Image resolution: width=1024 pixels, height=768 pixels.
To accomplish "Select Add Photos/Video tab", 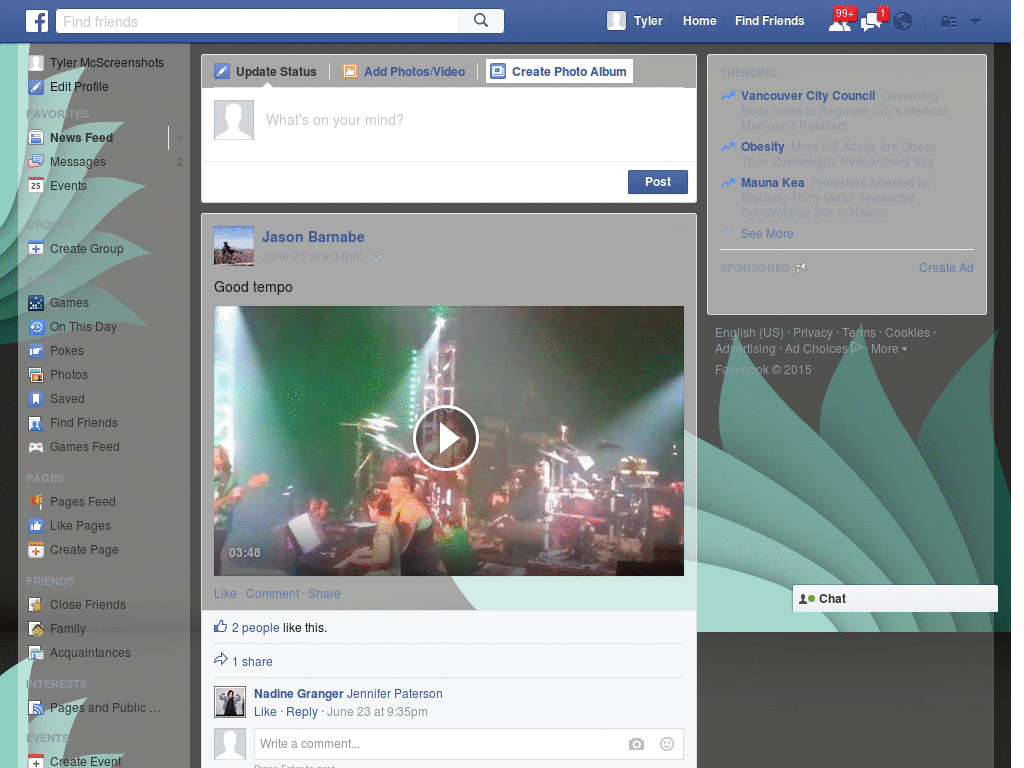I will point(404,71).
